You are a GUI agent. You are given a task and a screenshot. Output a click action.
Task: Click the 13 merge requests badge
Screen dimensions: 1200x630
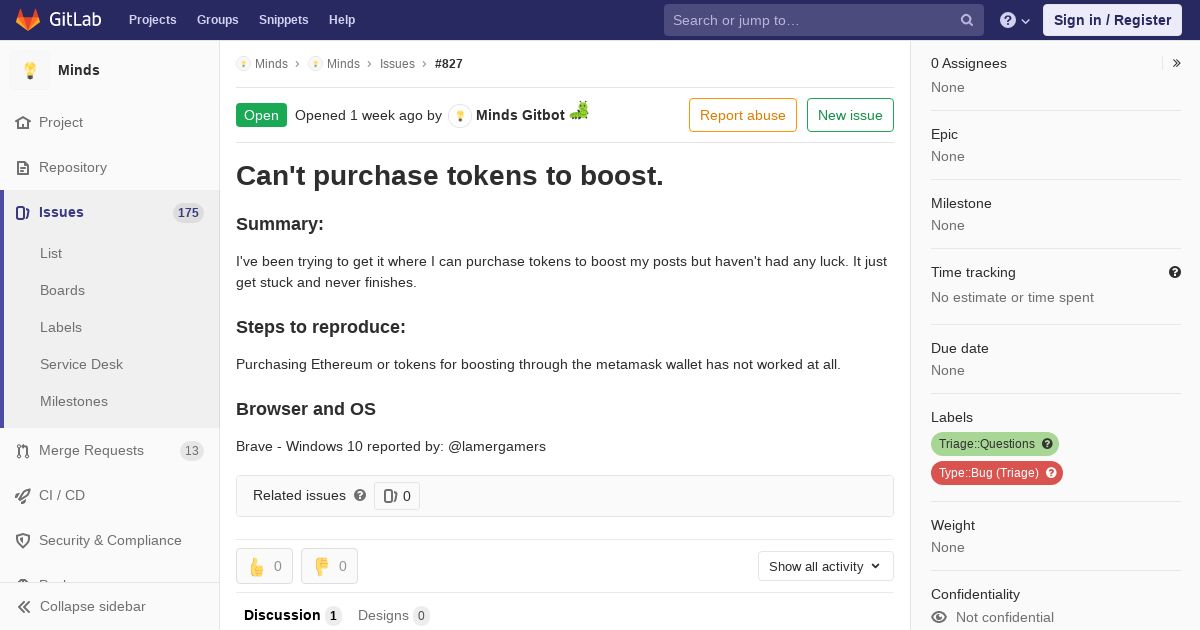[192, 451]
